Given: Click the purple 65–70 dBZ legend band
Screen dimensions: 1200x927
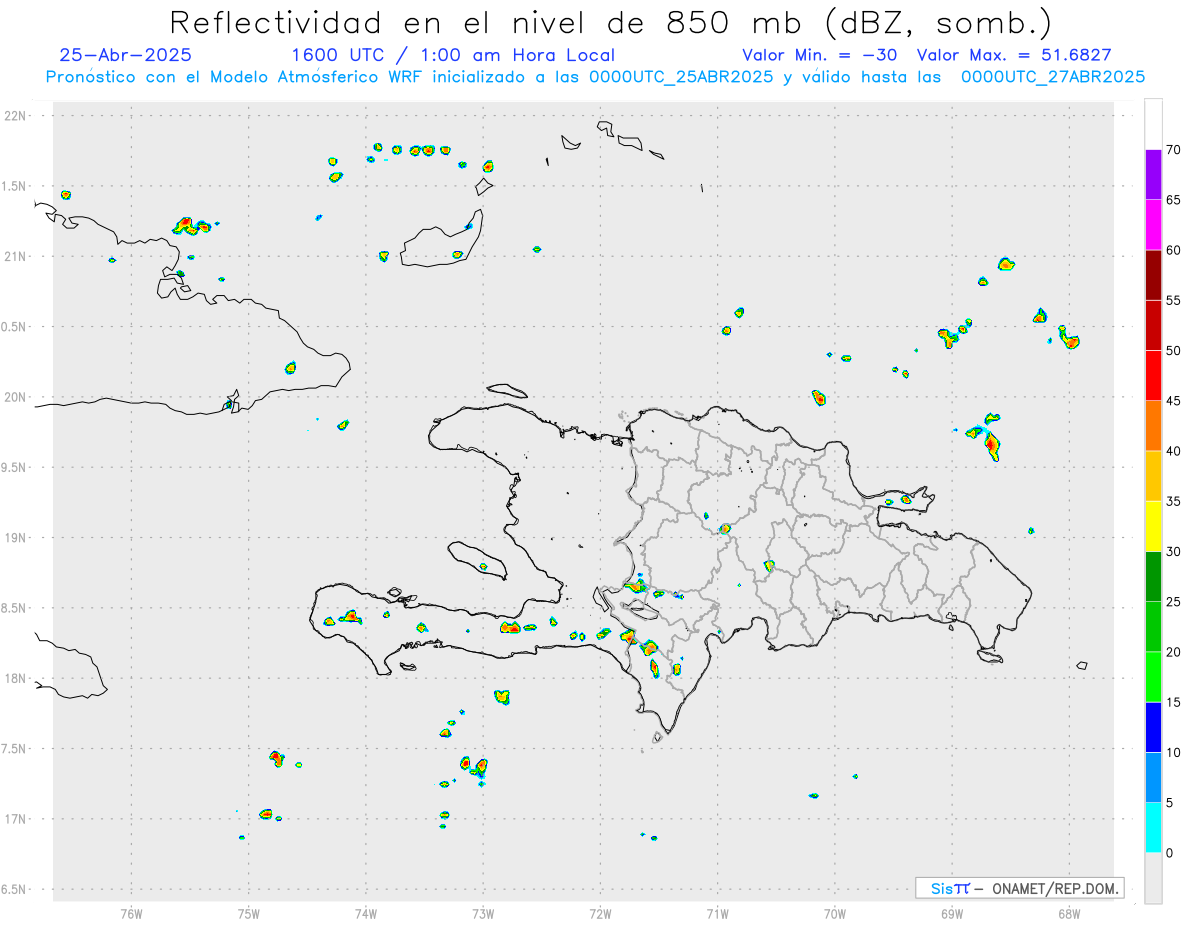Looking at the screenshot, I should click(x=1153, y=175).
